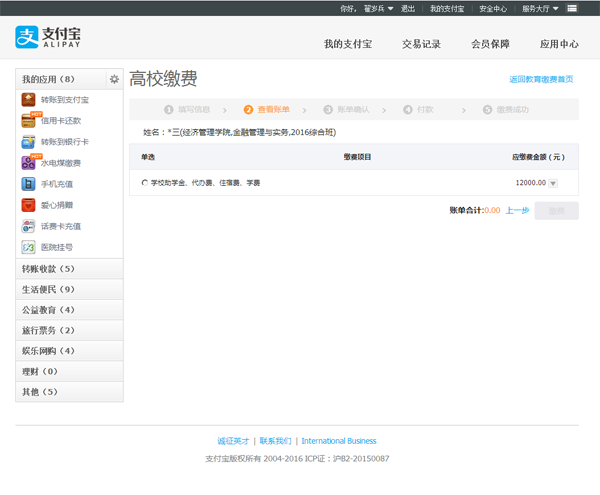Expand the 公益教育 (4) section
The width and height of the screenshot is (600, 495).
(69, 310)
